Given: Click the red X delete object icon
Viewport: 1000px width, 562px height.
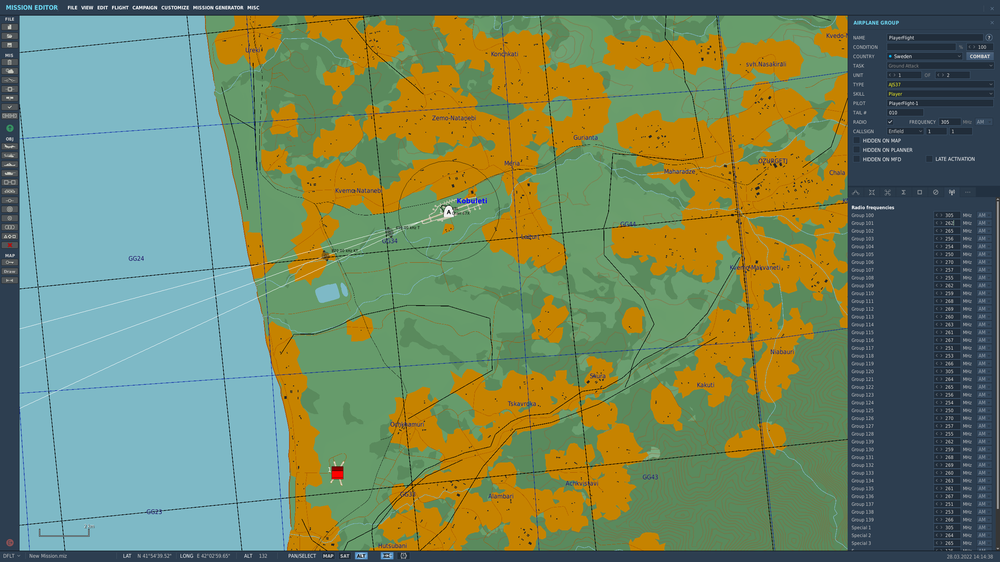Looking at the screenshot, I should pos(10,245).
